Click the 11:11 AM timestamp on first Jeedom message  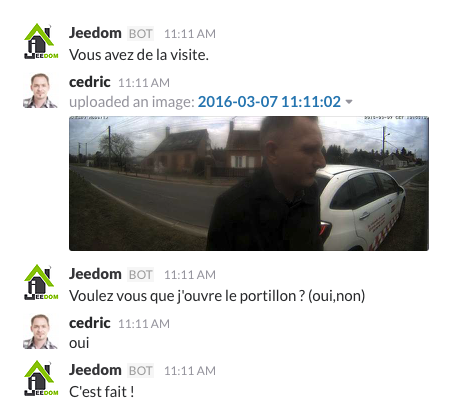point(190,34)
